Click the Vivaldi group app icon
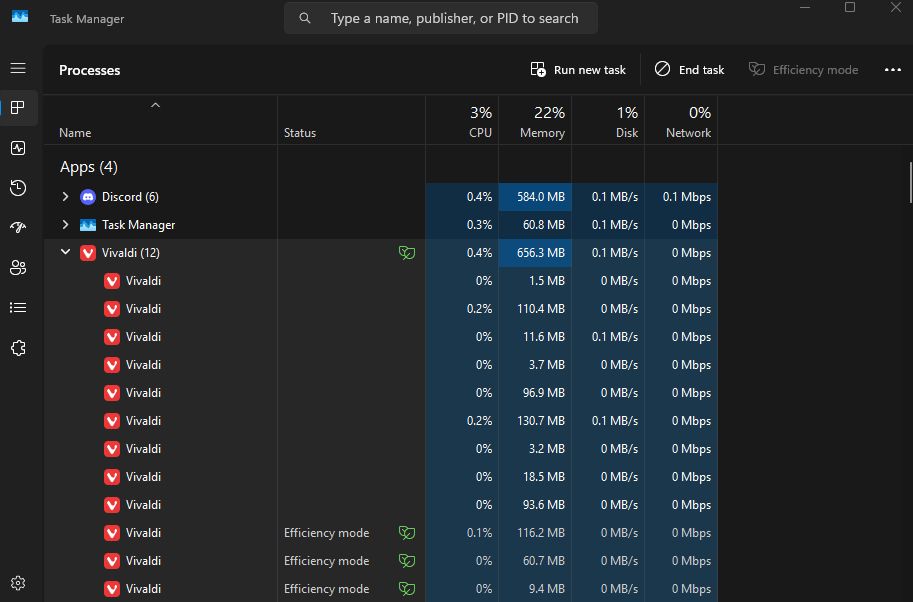This screenshot has height=602, width=913. pos(88,253)
